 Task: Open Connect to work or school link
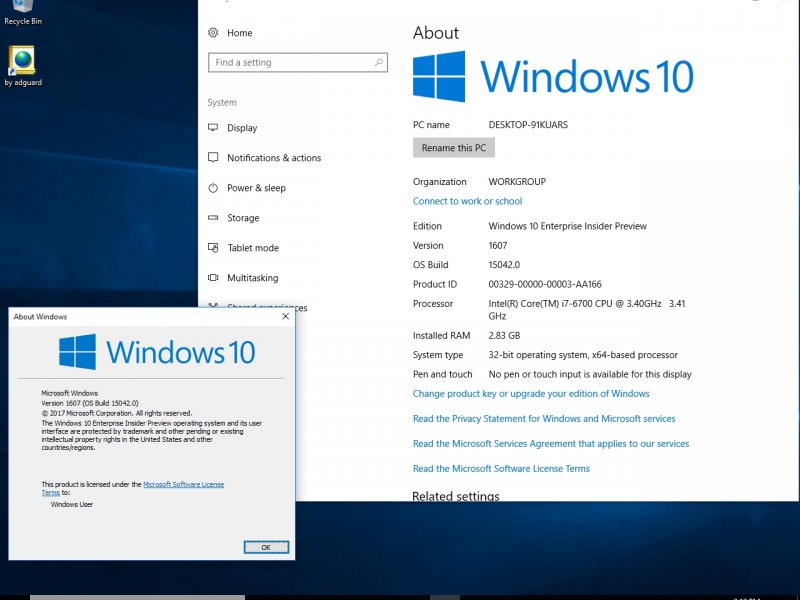tap(467, 201)
